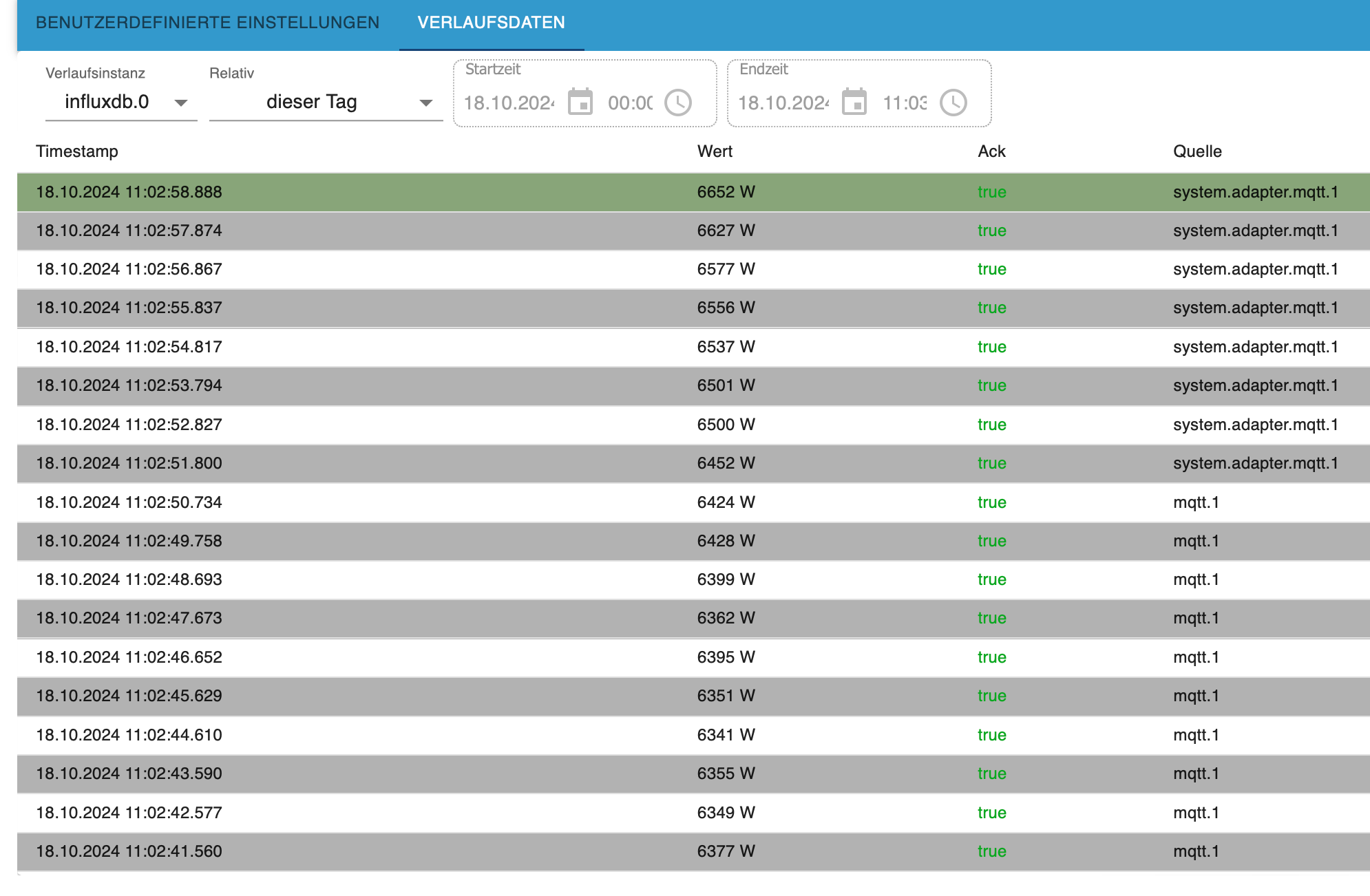Viewport: 1370px width, 896px height.
Task: Select row with timestamp 11:02:46.652
Action: (693, 657)
